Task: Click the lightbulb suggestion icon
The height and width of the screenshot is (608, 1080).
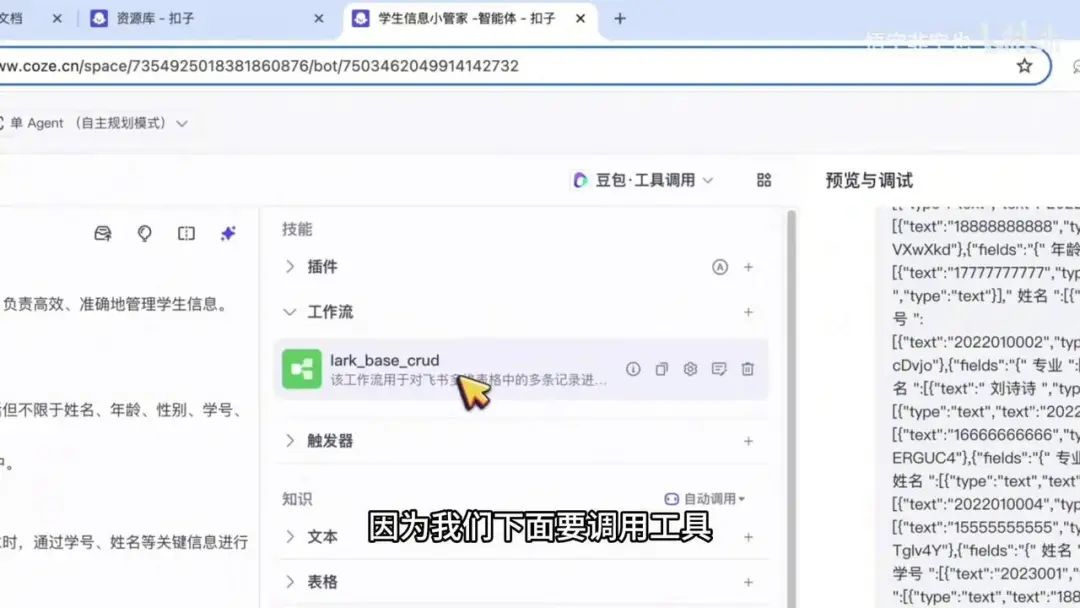Action: click(x=144, y=233)
